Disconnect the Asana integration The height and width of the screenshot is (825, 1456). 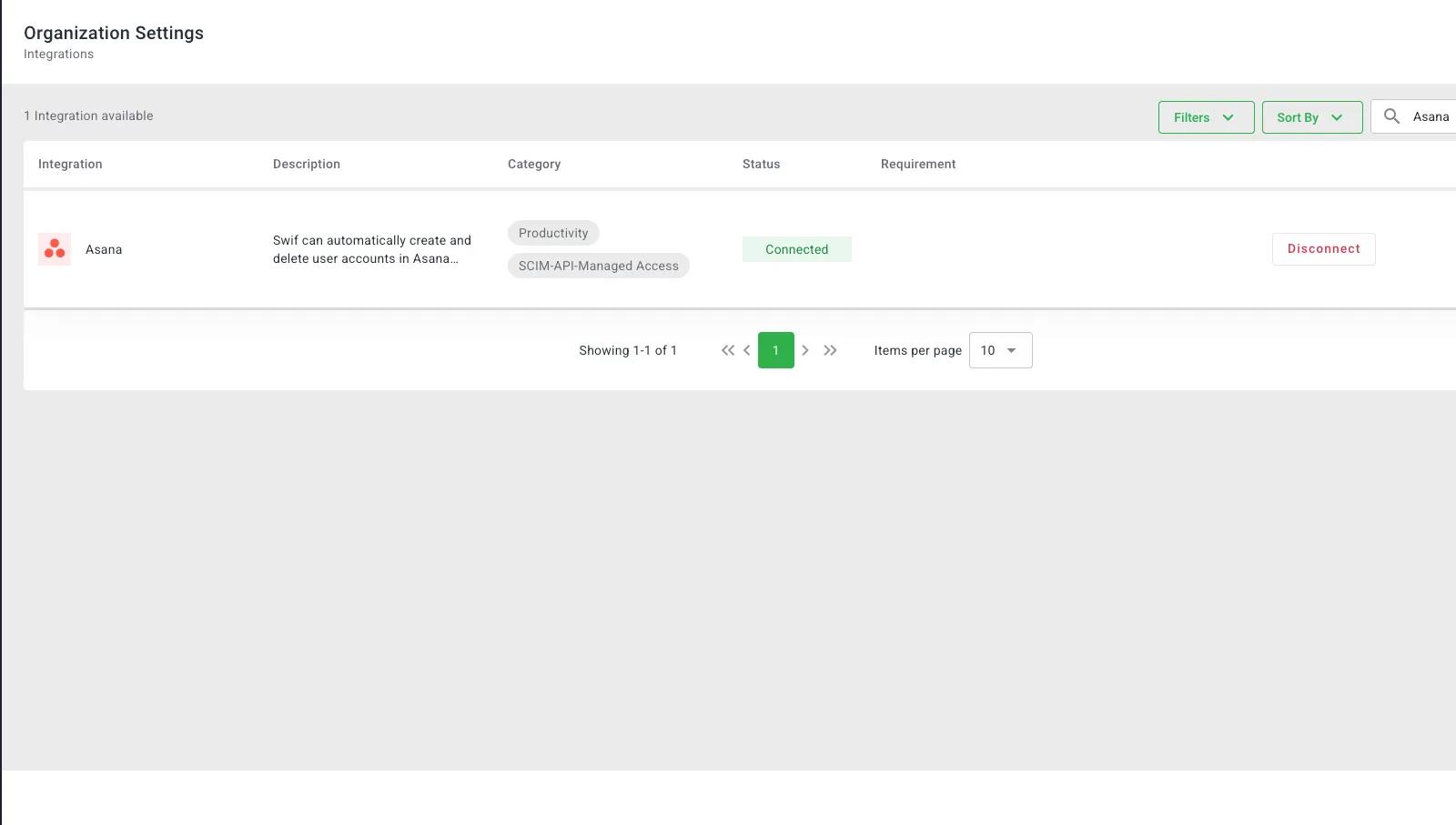1323,249
